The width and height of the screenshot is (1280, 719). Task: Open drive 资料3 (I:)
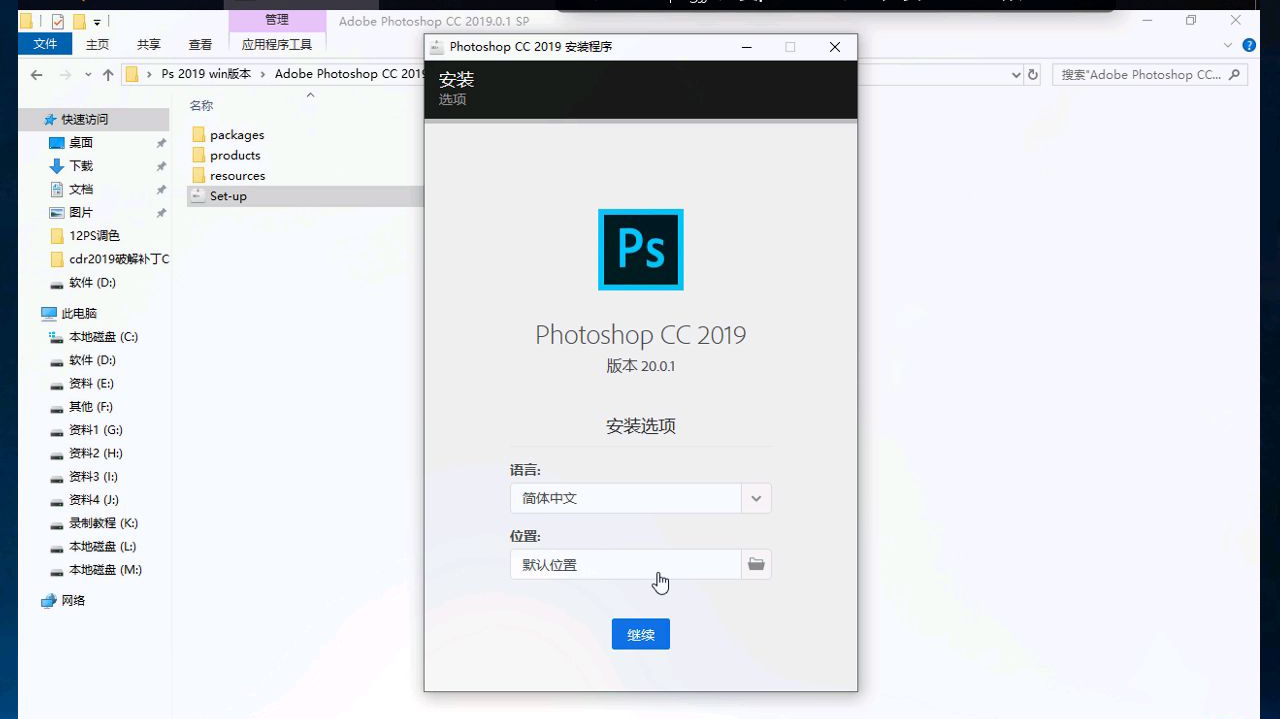94,477
